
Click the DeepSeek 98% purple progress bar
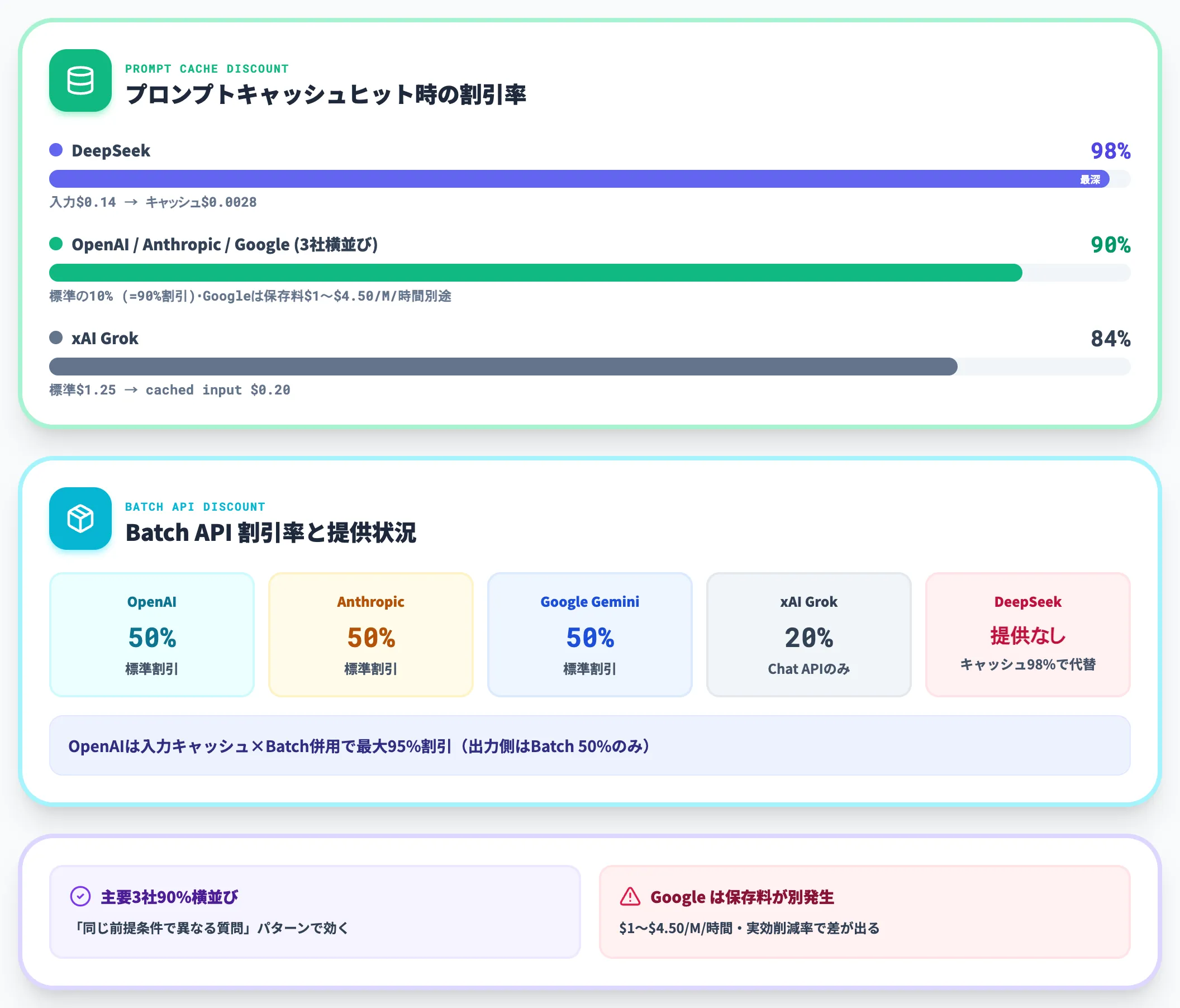pyautogui.click(x=579, y=179)
